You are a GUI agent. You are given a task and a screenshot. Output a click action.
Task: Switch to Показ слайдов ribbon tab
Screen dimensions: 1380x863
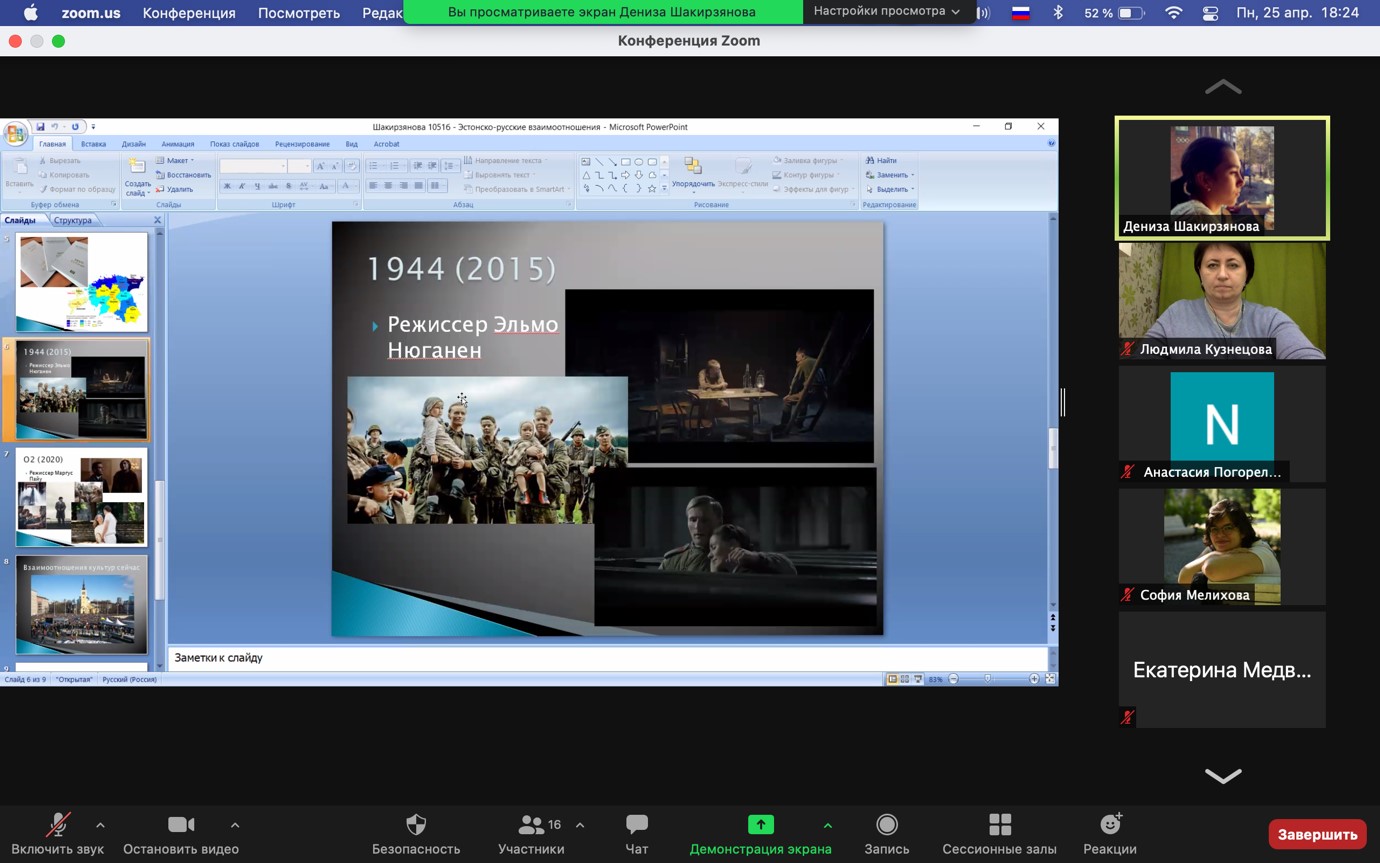point(234,144)
